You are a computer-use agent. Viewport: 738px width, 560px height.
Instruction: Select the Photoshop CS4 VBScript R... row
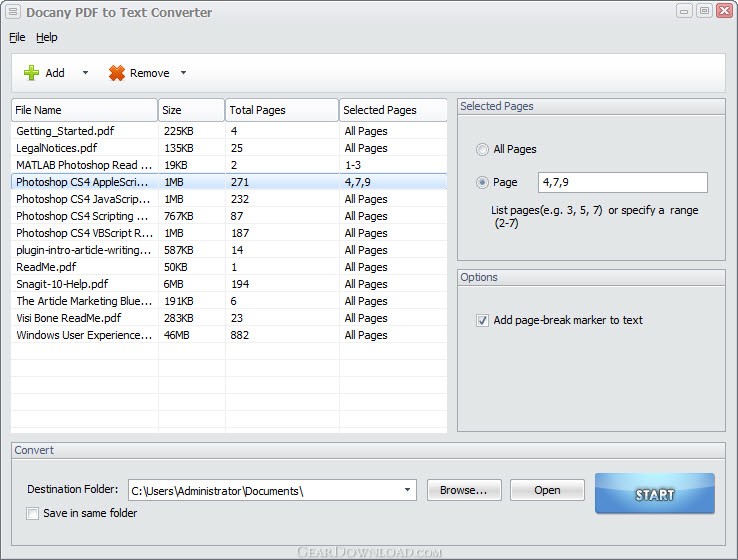pyautogui.click(x=229, y=233)
